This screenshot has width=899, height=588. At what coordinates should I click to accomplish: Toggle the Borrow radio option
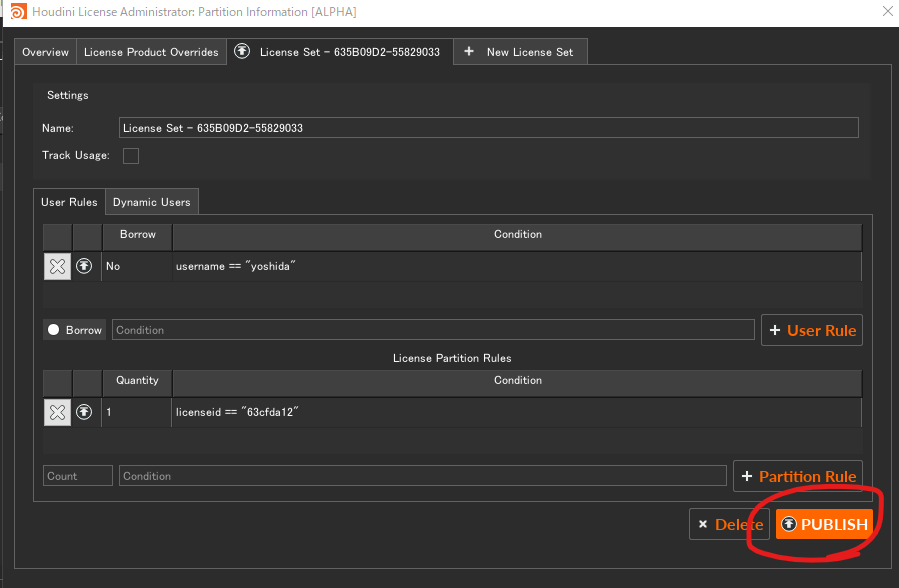54,330
